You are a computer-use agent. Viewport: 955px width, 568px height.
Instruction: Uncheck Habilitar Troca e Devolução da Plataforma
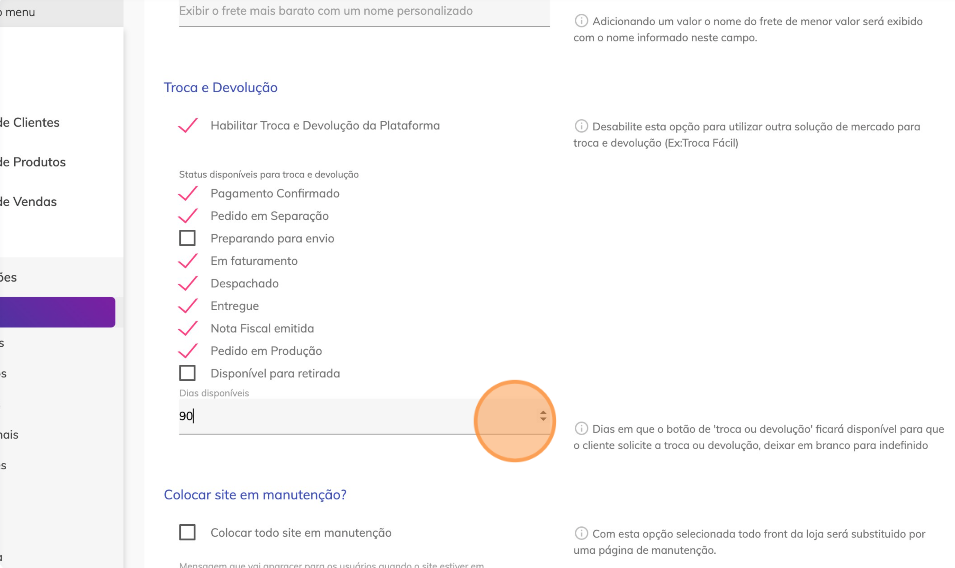coord(188,125)
